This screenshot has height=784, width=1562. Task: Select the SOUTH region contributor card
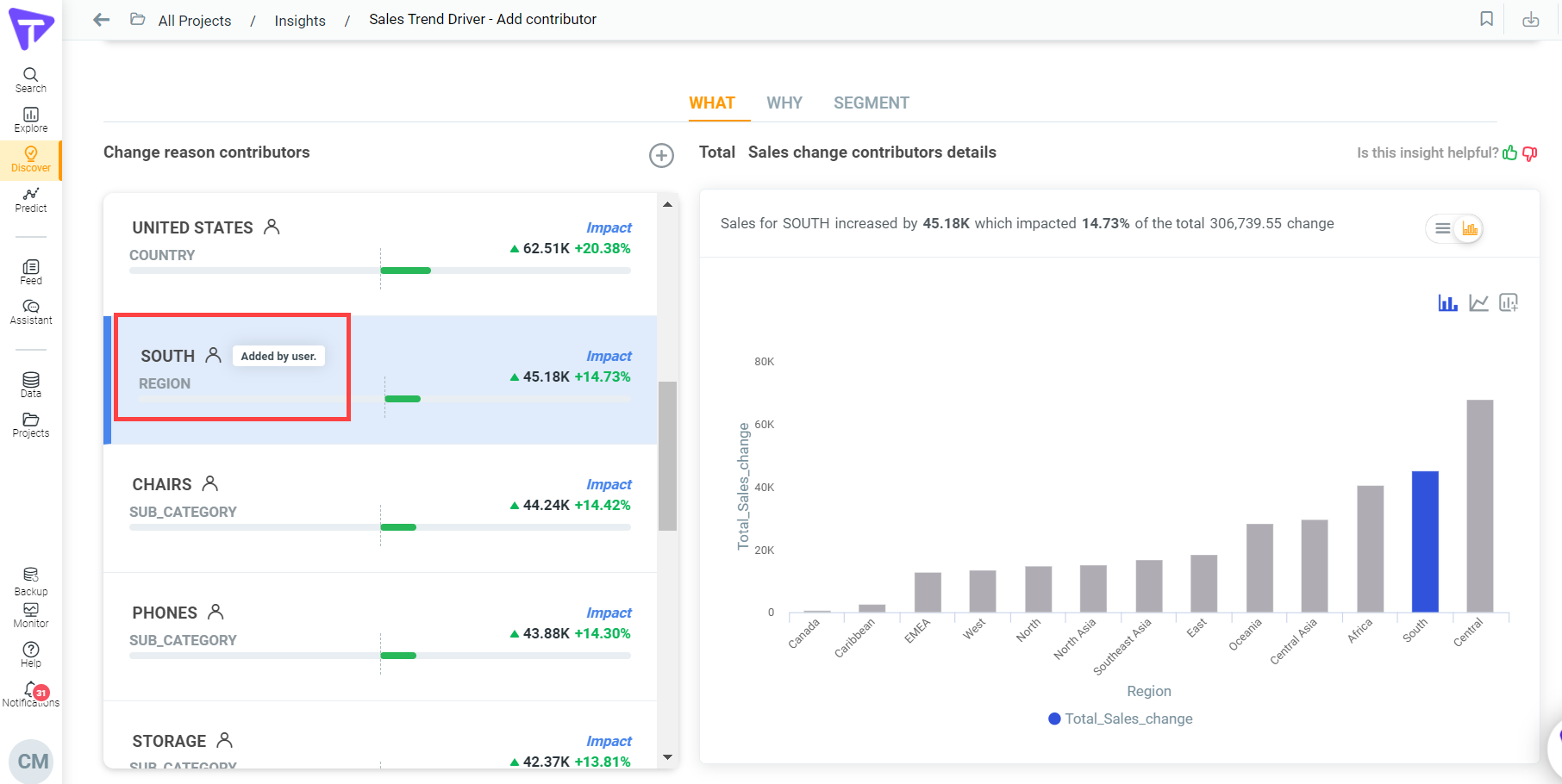point(380,380)
